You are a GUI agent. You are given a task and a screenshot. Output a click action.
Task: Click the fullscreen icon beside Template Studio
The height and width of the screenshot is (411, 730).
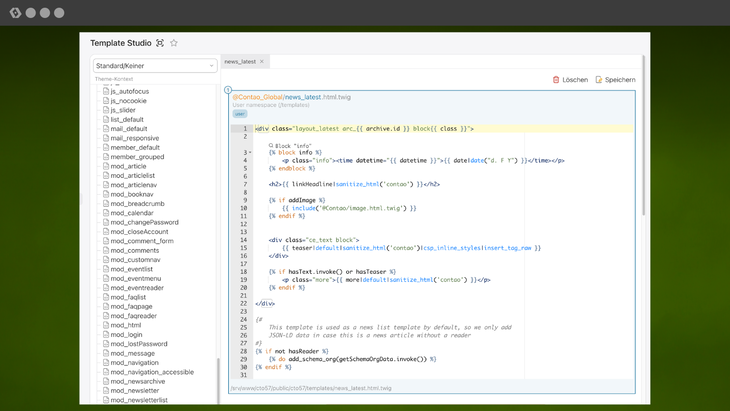click(x=160, y=44)
